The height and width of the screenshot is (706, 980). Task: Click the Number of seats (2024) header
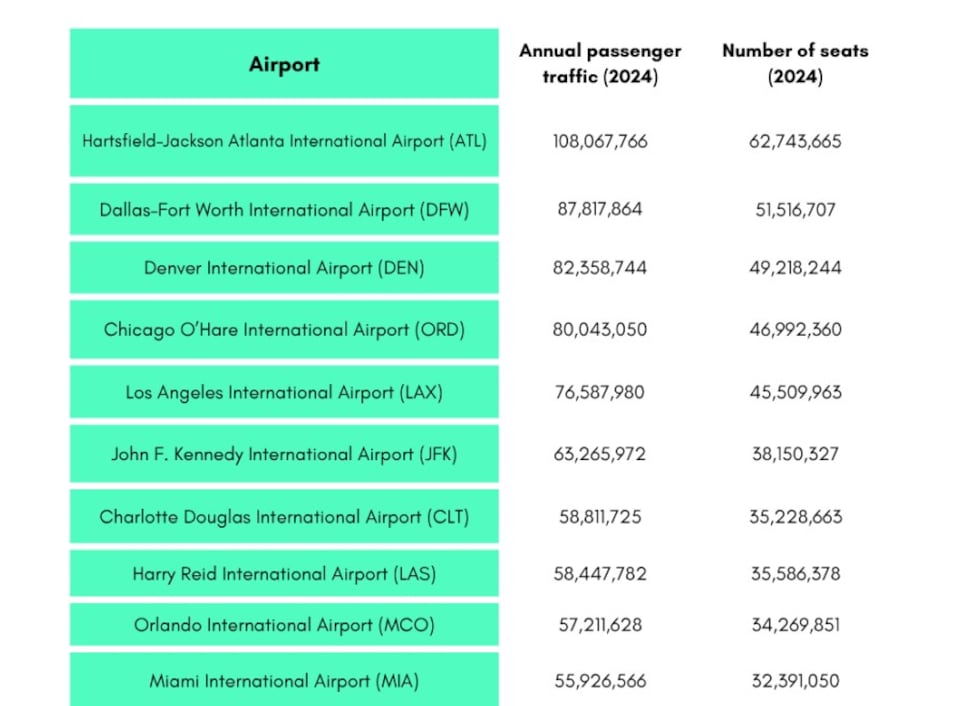[x=795, y=64]
